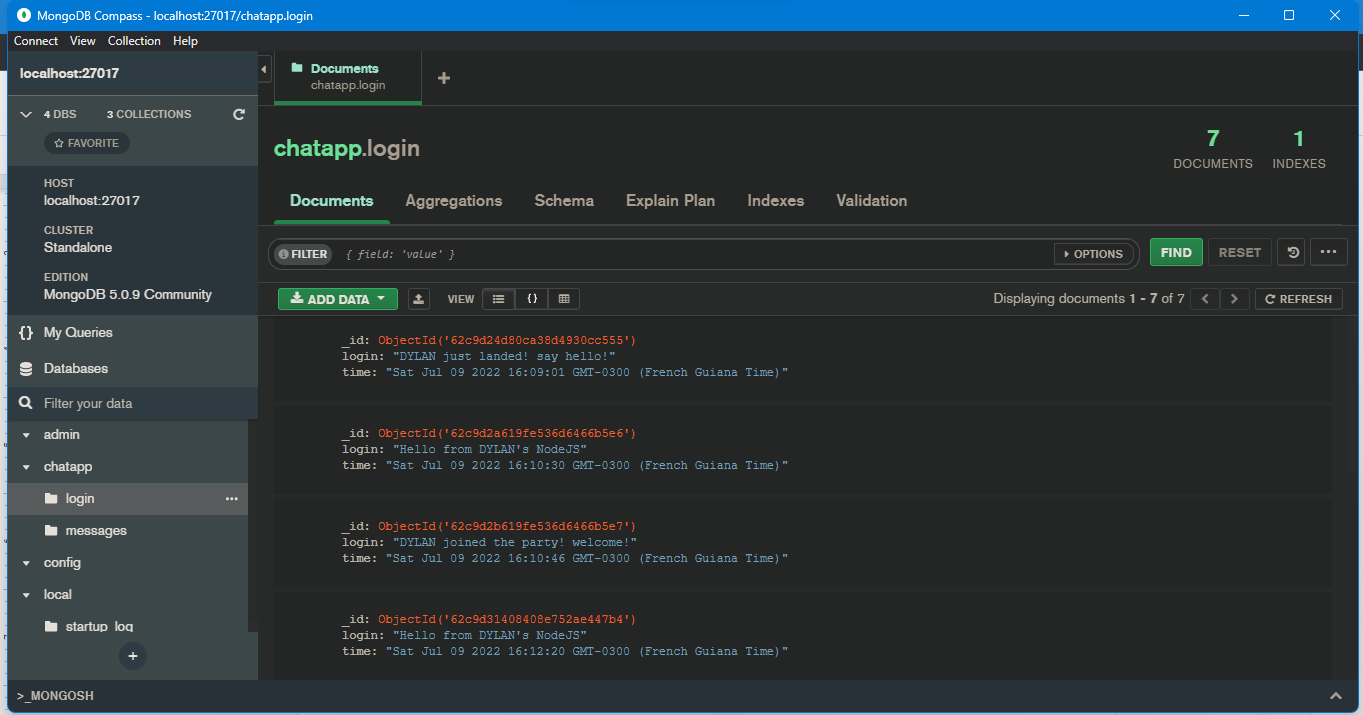Open the Connect menu
This screenshot has height=715, width=1363.
[36, 41]
